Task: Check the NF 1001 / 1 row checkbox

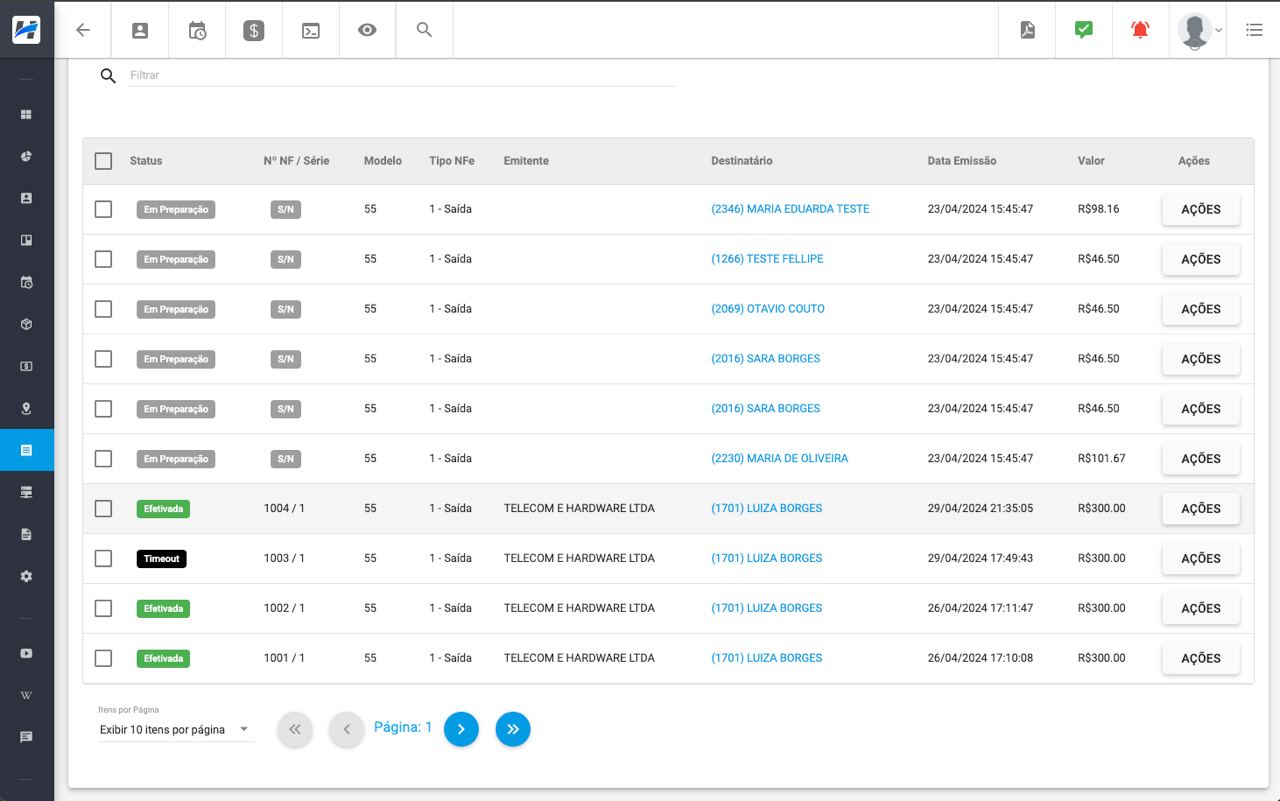Action: pos(103,659)
